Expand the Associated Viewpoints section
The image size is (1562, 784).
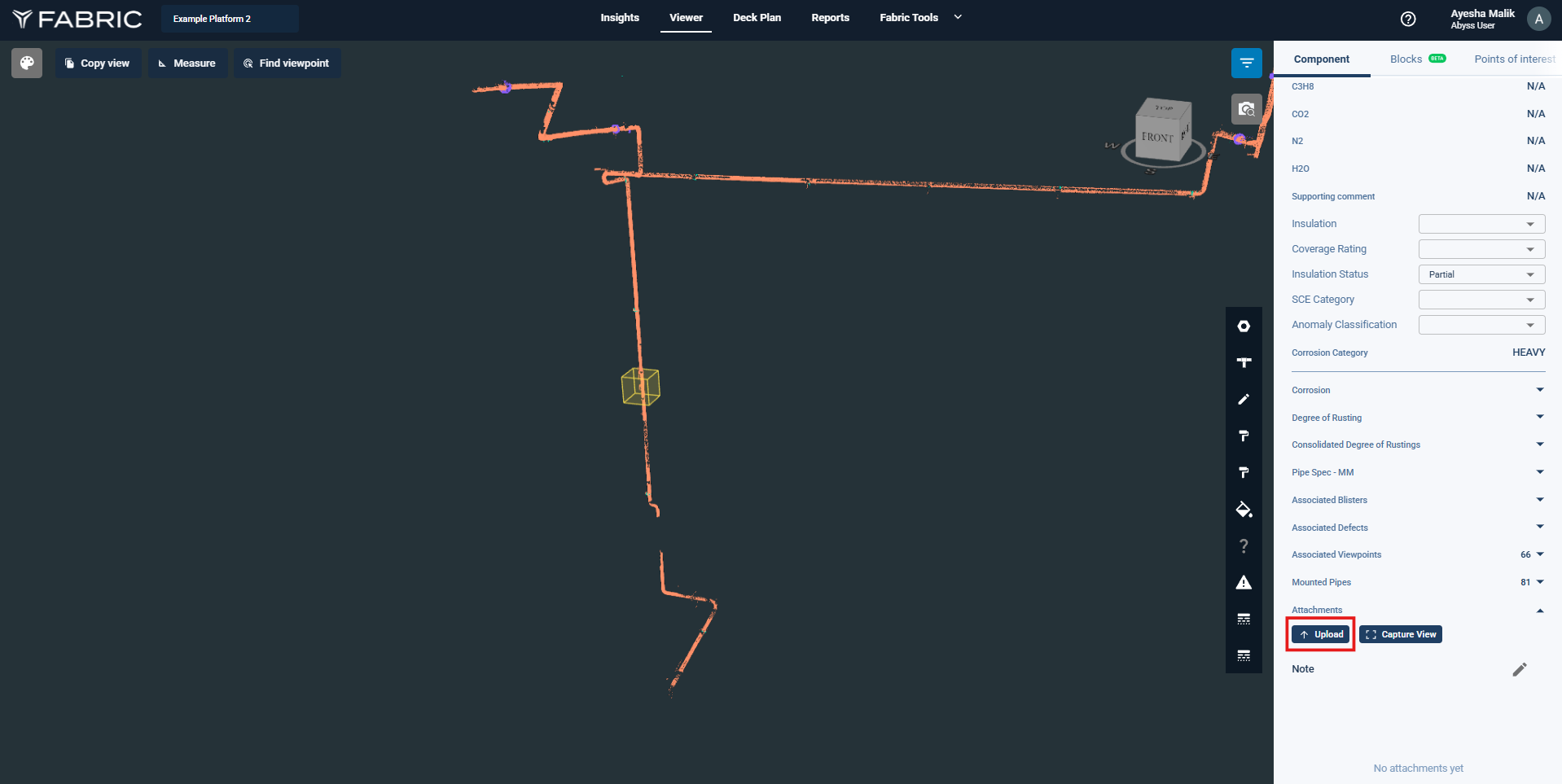click(x=1539, y=554)
